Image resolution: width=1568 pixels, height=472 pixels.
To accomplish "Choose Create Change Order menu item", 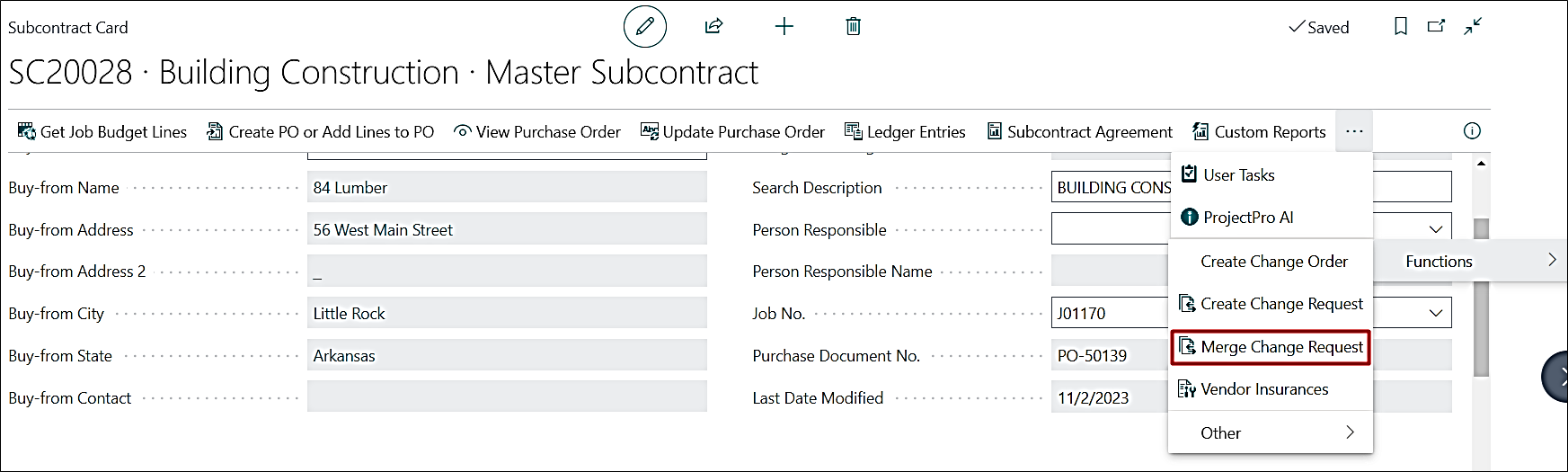I will click(x=1273, y=262).
